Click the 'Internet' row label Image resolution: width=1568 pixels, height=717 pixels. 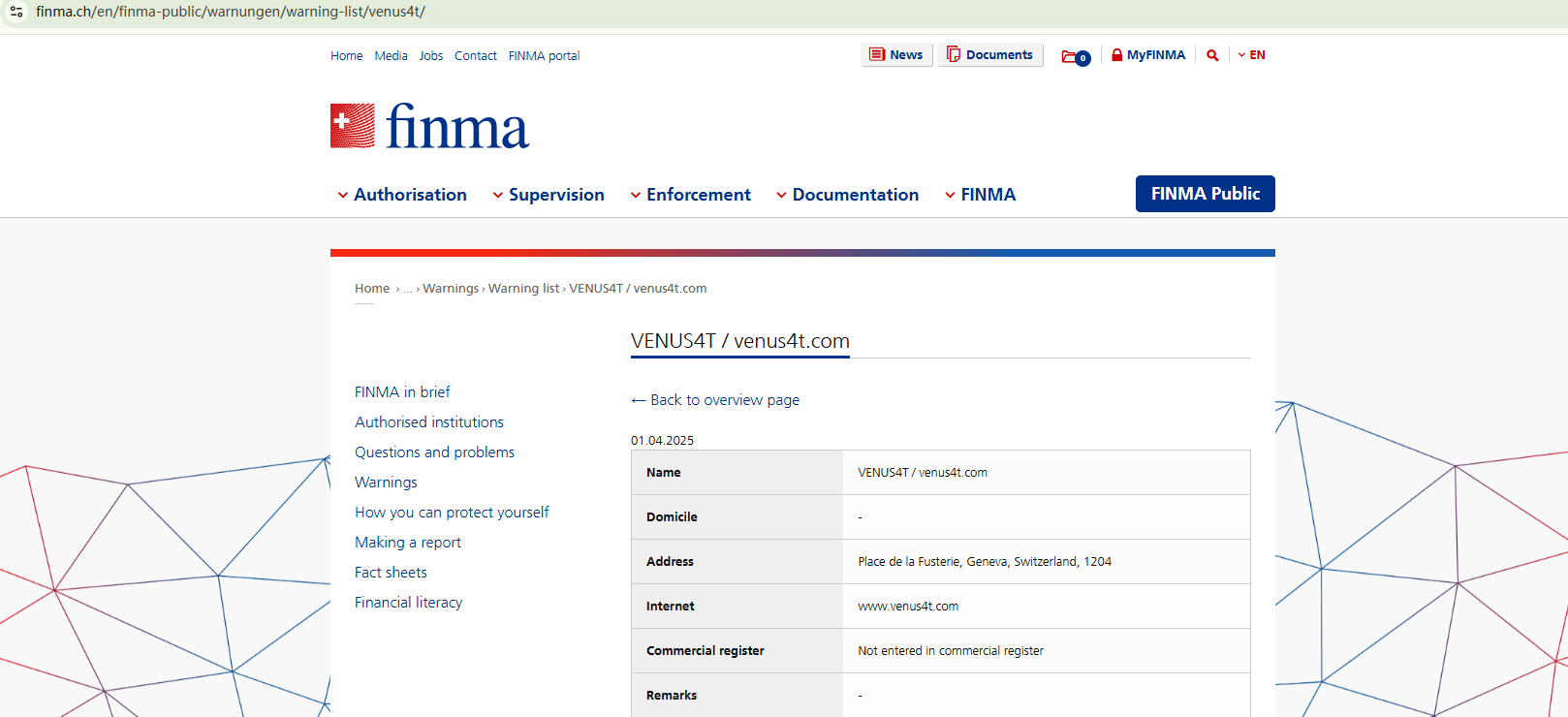coord(671,607)
